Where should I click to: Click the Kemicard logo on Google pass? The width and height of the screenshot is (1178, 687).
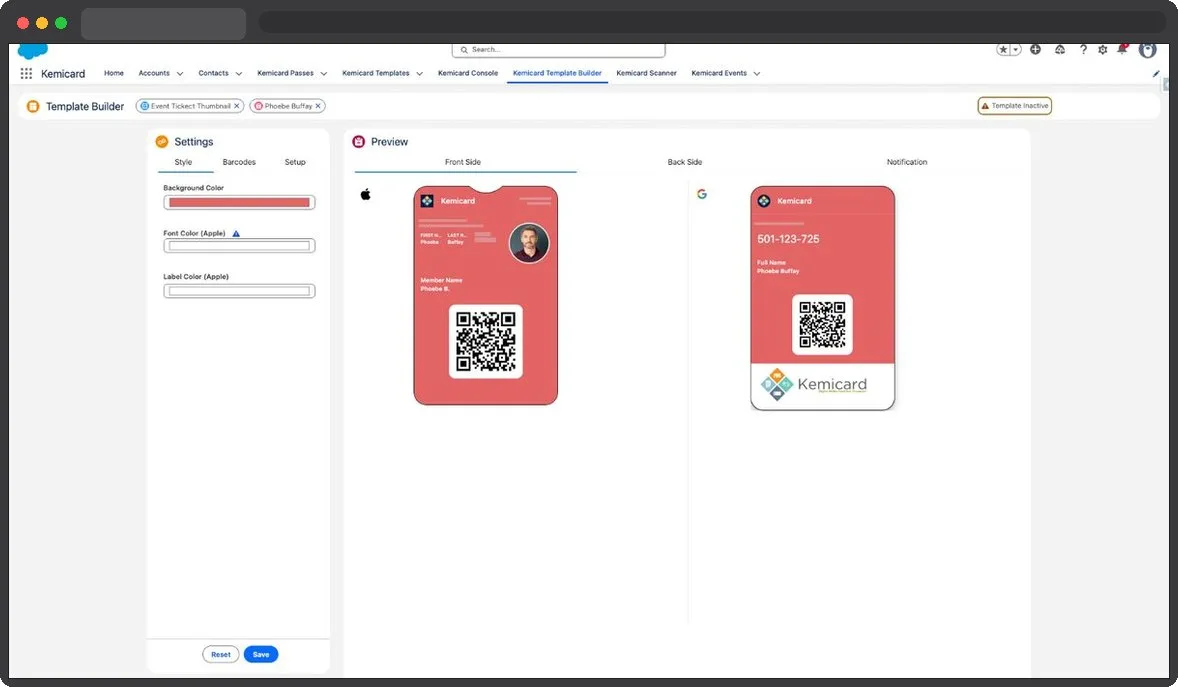[764, 201]
